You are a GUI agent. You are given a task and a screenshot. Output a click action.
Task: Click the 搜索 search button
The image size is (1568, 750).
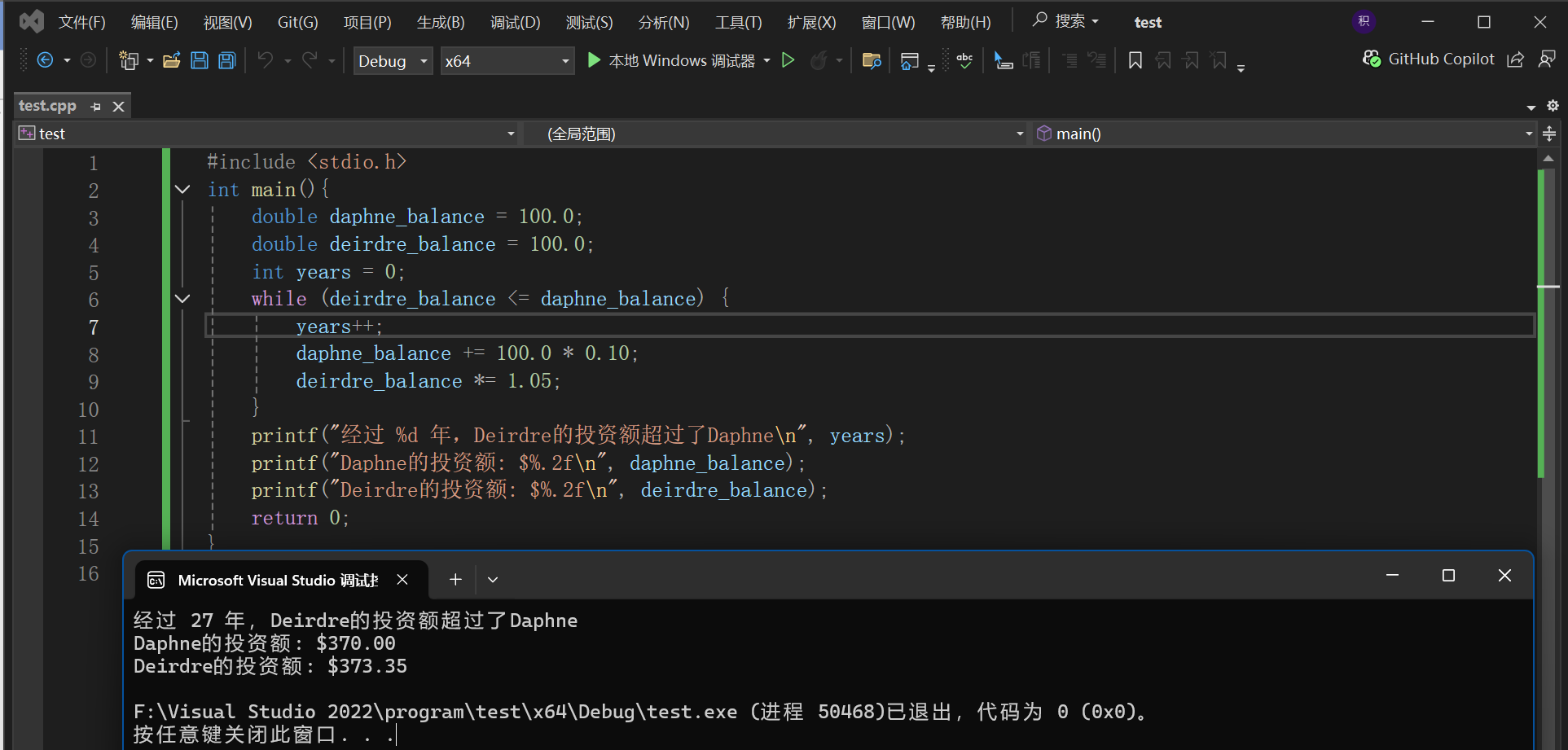[x=1066, y=21]
